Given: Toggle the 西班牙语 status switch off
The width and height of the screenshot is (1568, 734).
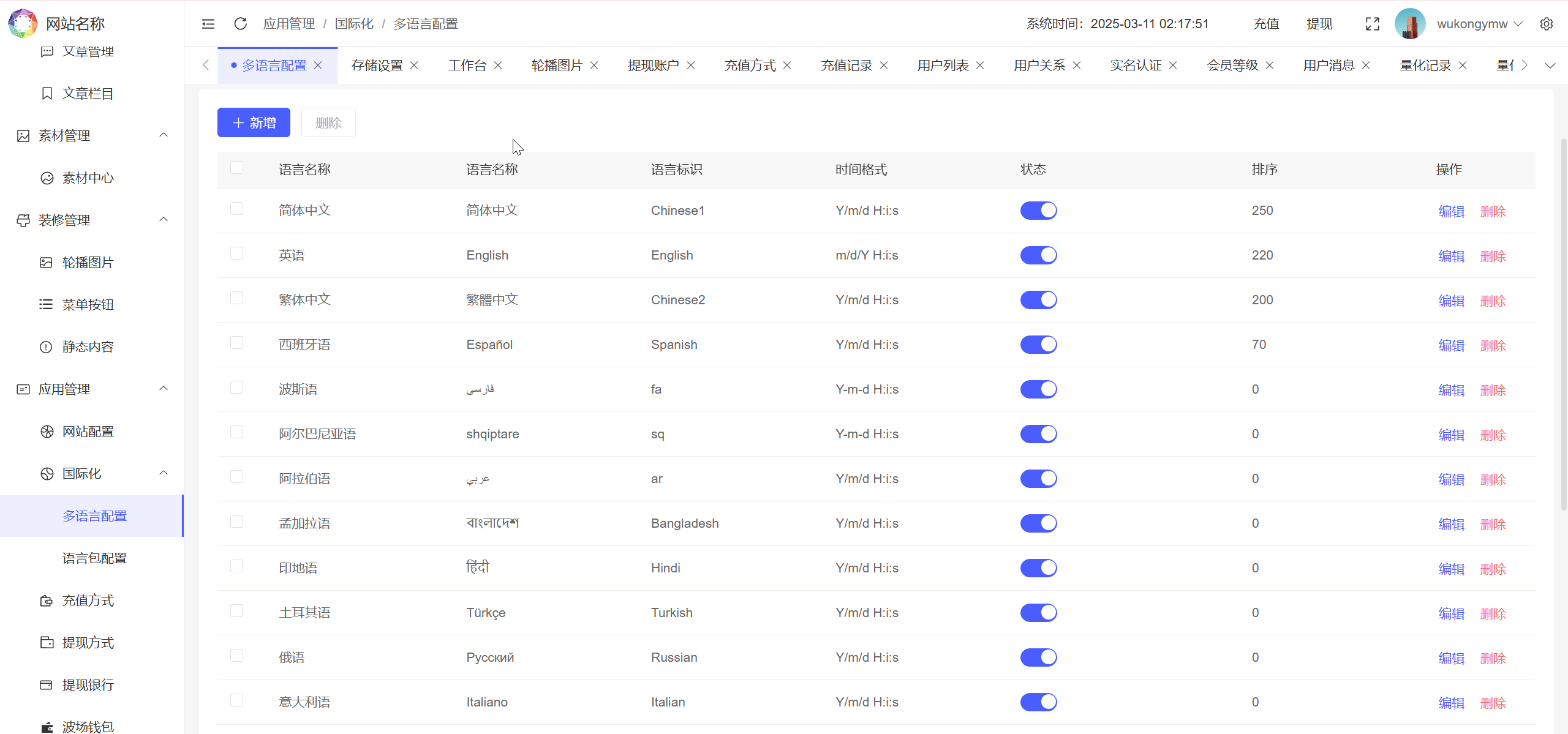Looking at the screenshot, I should (x=1038, y=344).
